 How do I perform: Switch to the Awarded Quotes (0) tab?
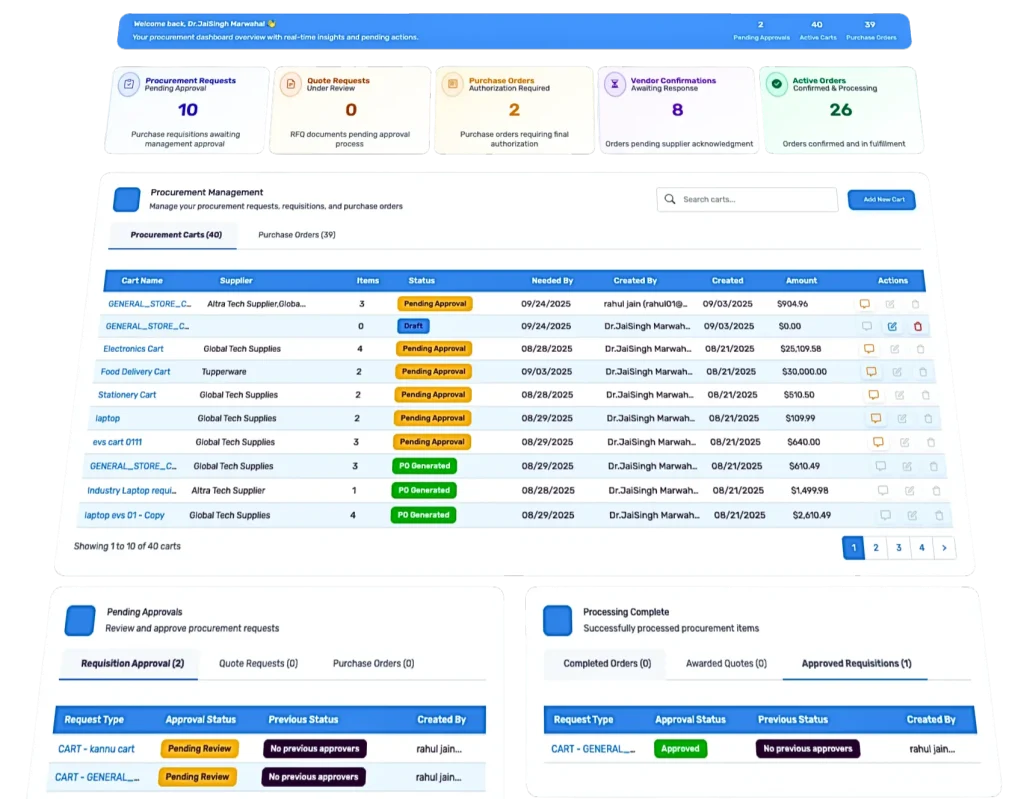pyautogui.click(x=726, y=663)
